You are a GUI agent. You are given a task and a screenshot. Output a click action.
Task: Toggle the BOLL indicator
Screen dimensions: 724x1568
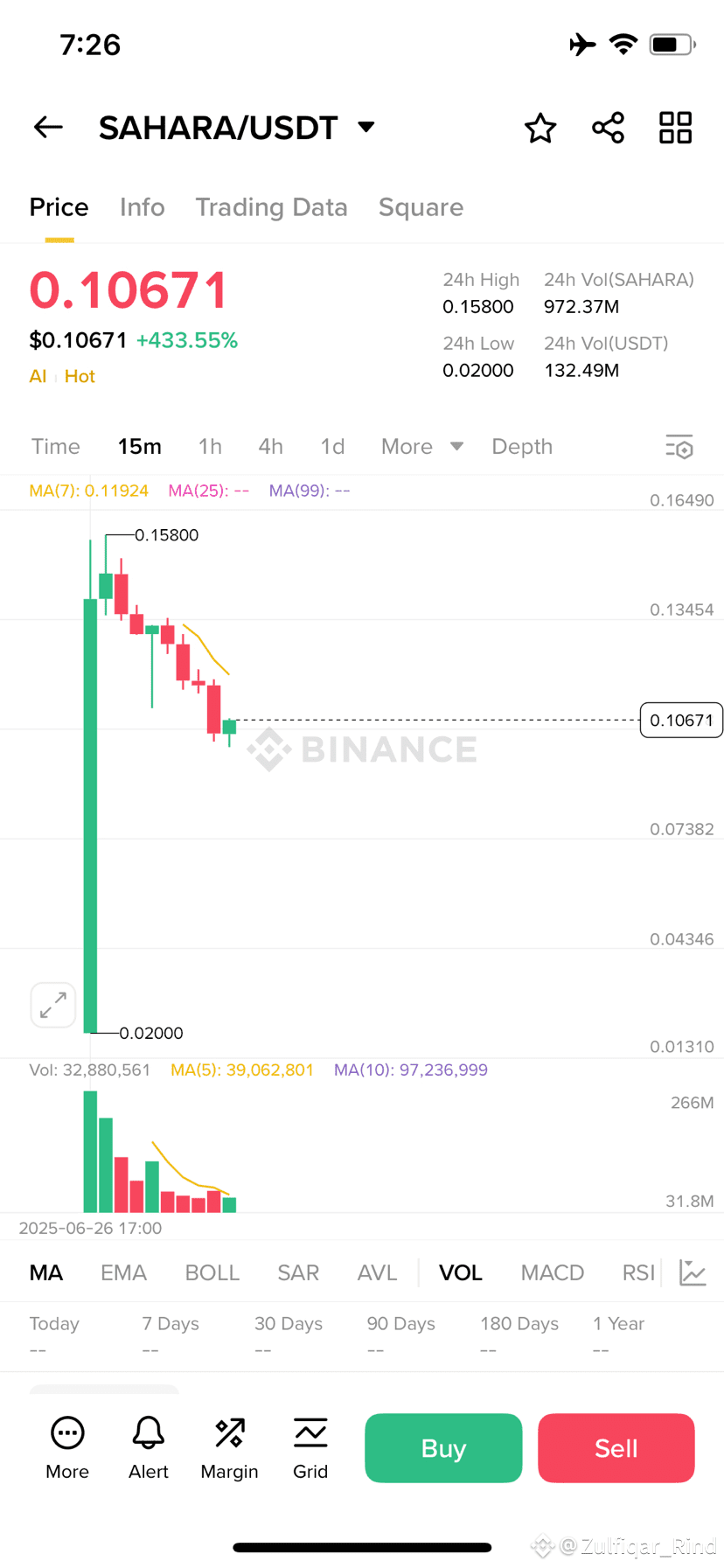212,1272
